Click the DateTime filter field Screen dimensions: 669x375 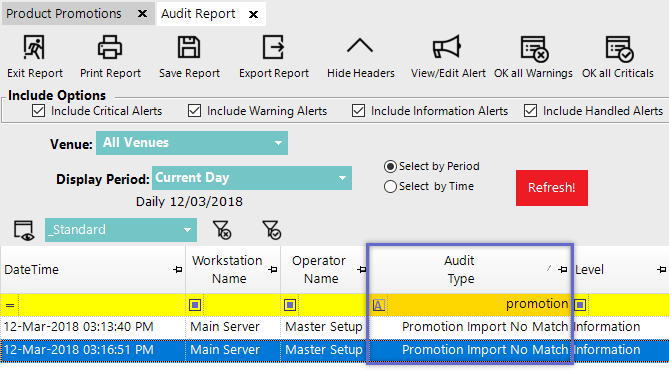click(x=102, y=305)
